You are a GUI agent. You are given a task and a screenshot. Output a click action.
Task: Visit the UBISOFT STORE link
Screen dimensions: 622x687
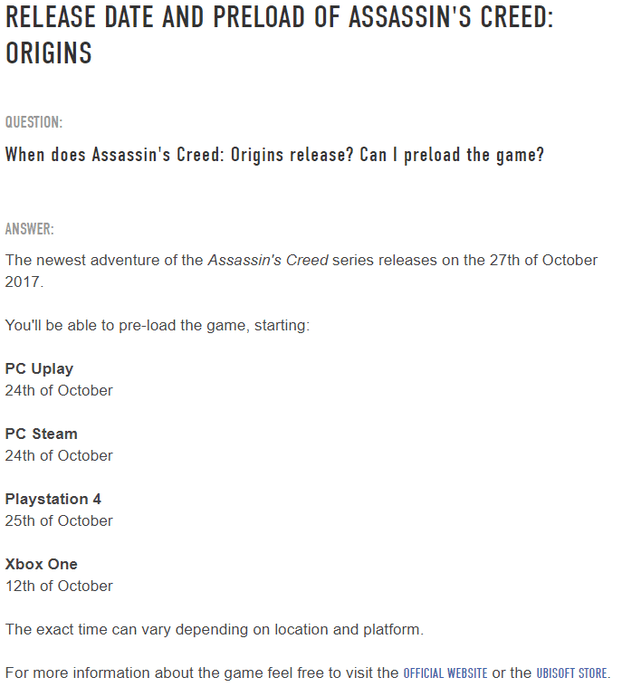[571, 673]
